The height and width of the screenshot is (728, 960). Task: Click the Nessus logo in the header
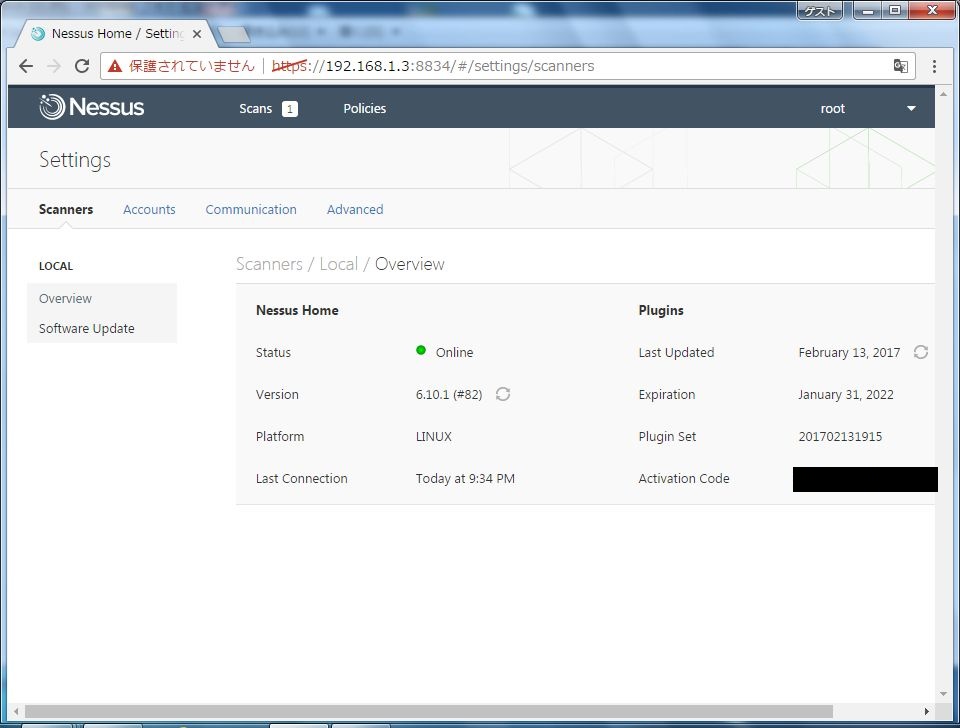coord(92,107)
